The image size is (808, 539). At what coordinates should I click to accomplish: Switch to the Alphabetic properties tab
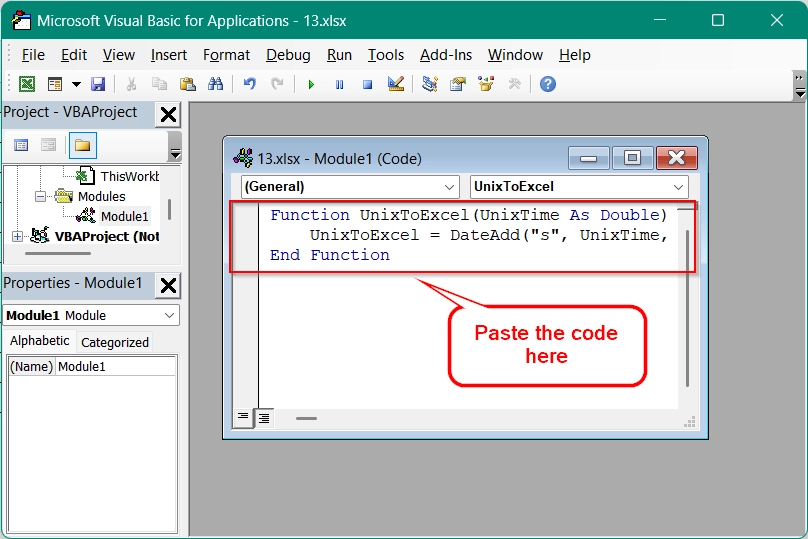pyautogui.click(x=40, y=341)
